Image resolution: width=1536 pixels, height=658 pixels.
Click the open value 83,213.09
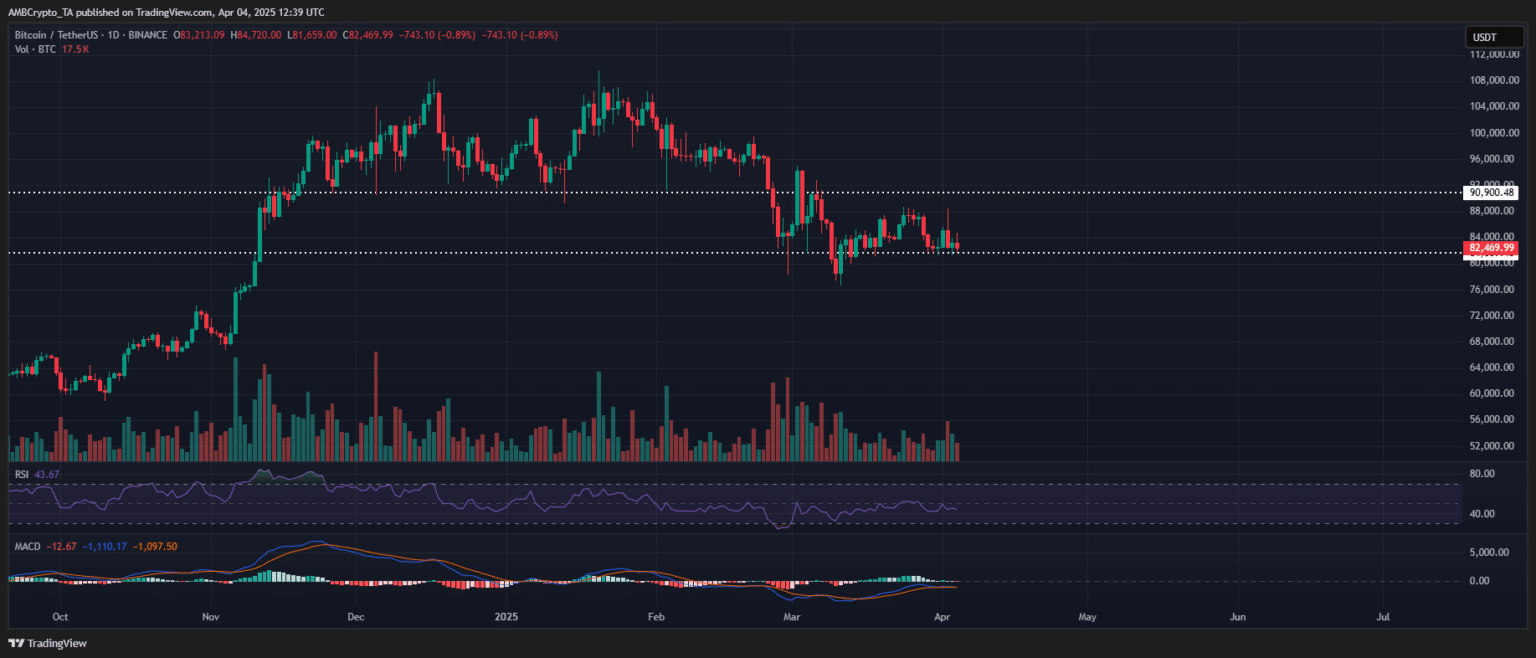(204, 36)
